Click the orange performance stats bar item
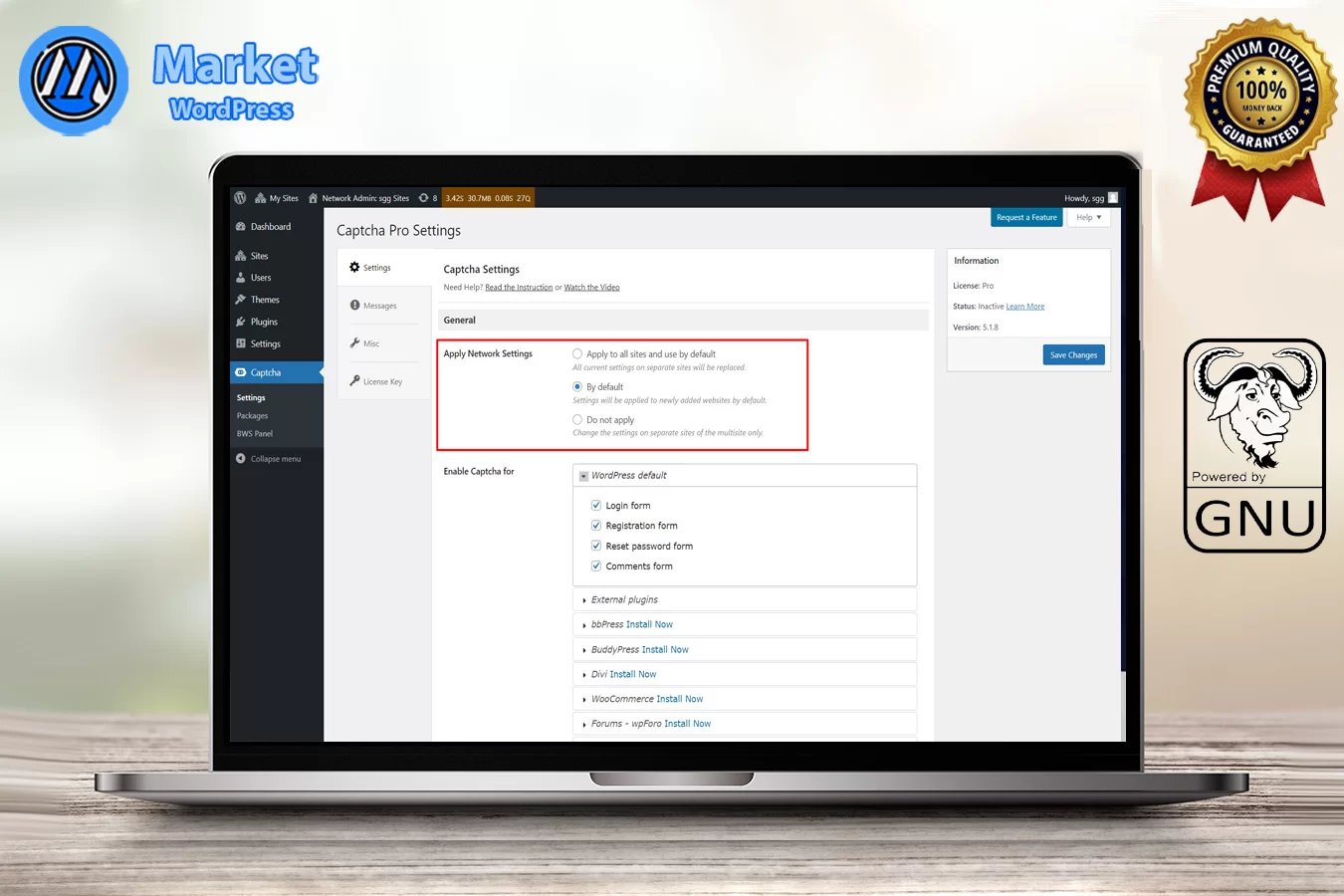The width and height of the screenshot is (1344, 896). (x=488, y=198)
